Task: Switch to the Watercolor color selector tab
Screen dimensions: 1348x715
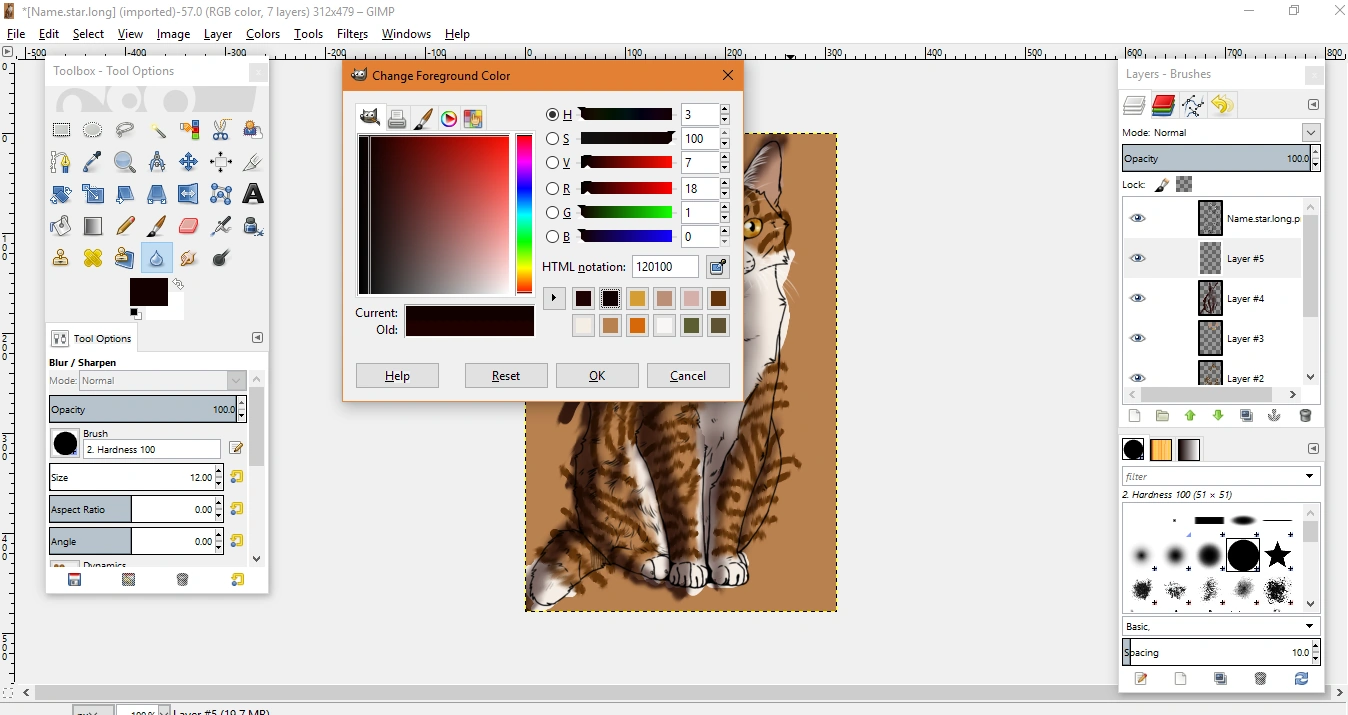Action: [423, 119]
